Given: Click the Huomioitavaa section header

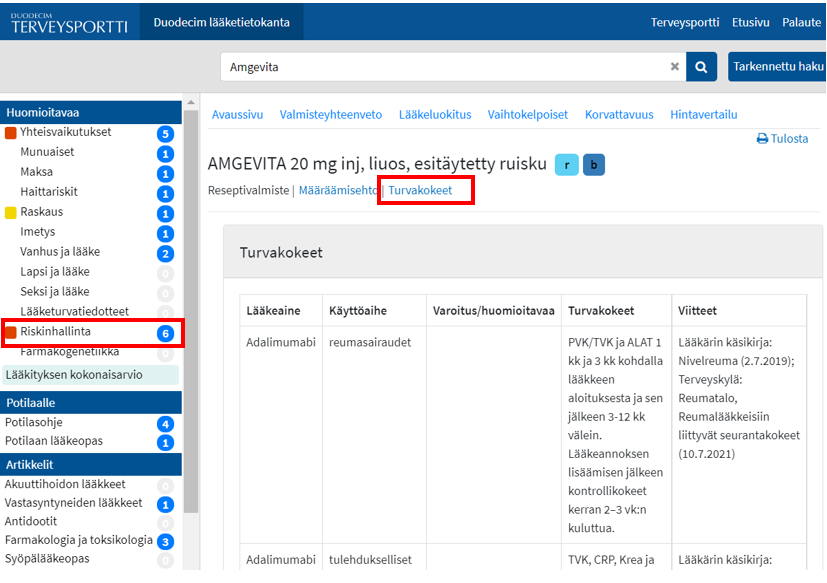Looking at the screenshot, I should coord(91,112).
